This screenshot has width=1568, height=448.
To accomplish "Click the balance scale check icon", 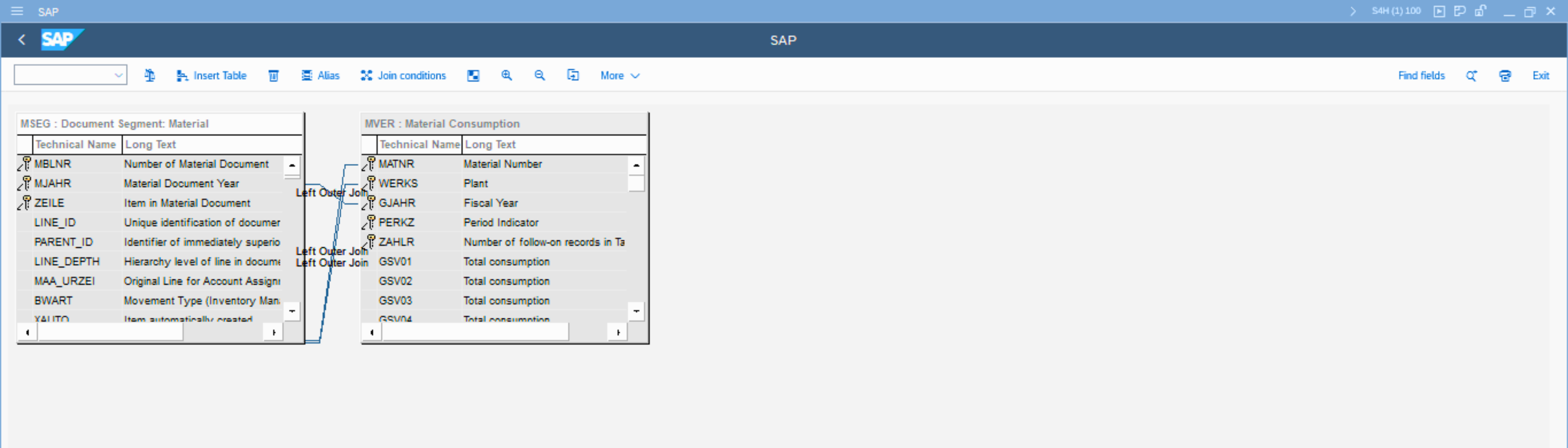I will tap(150, 75).
